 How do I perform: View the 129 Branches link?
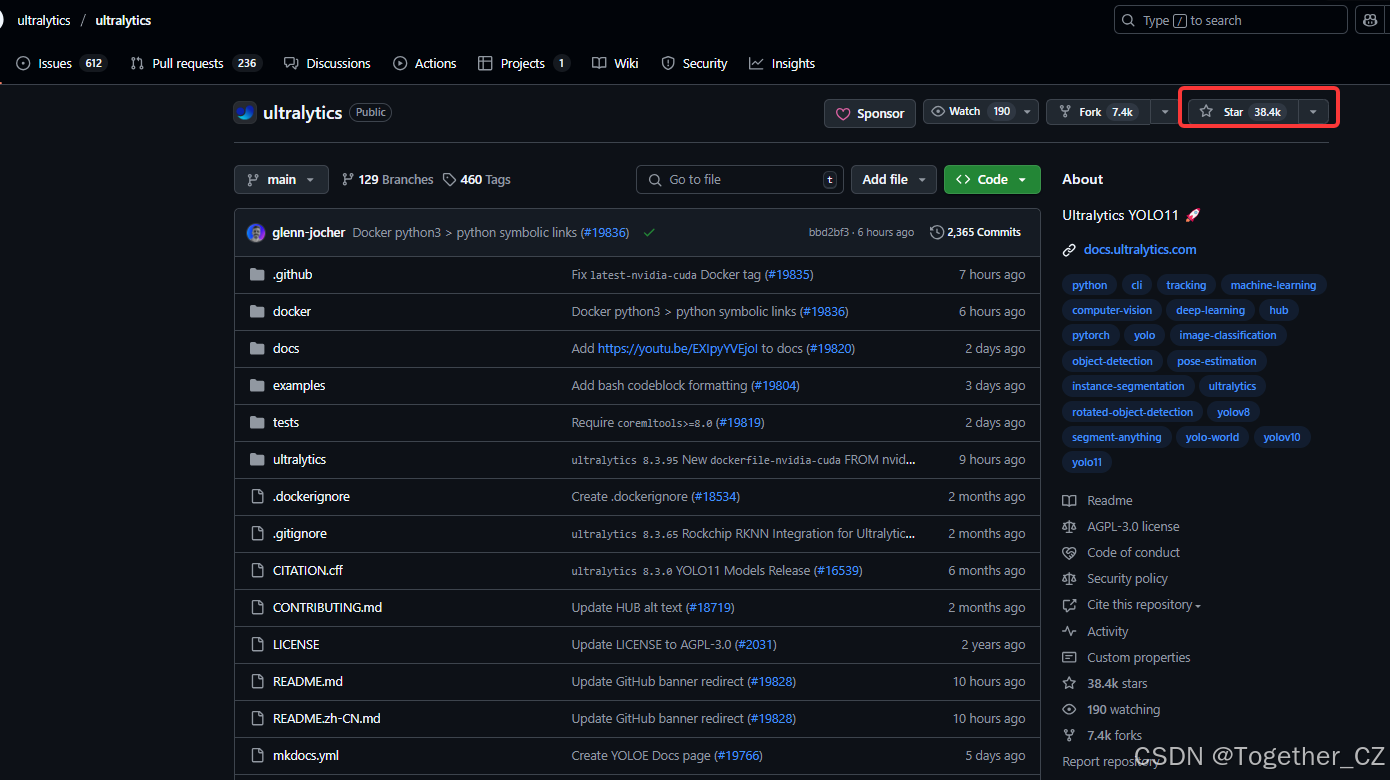pos(387,180)
